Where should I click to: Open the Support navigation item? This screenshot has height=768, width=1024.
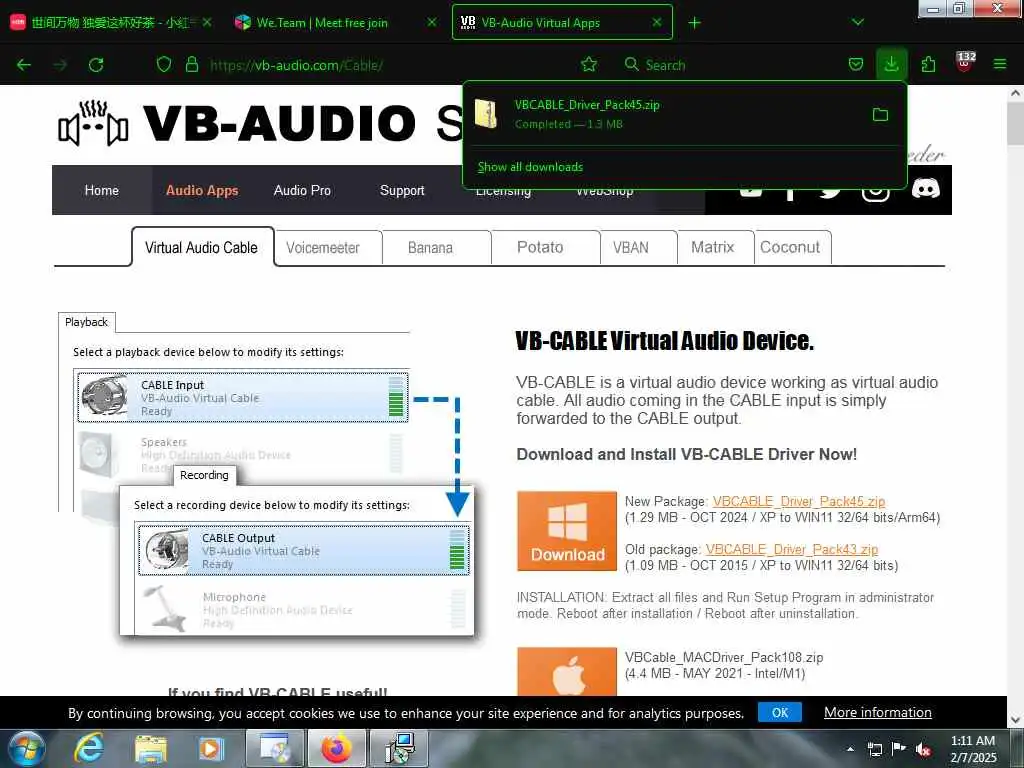402,190
